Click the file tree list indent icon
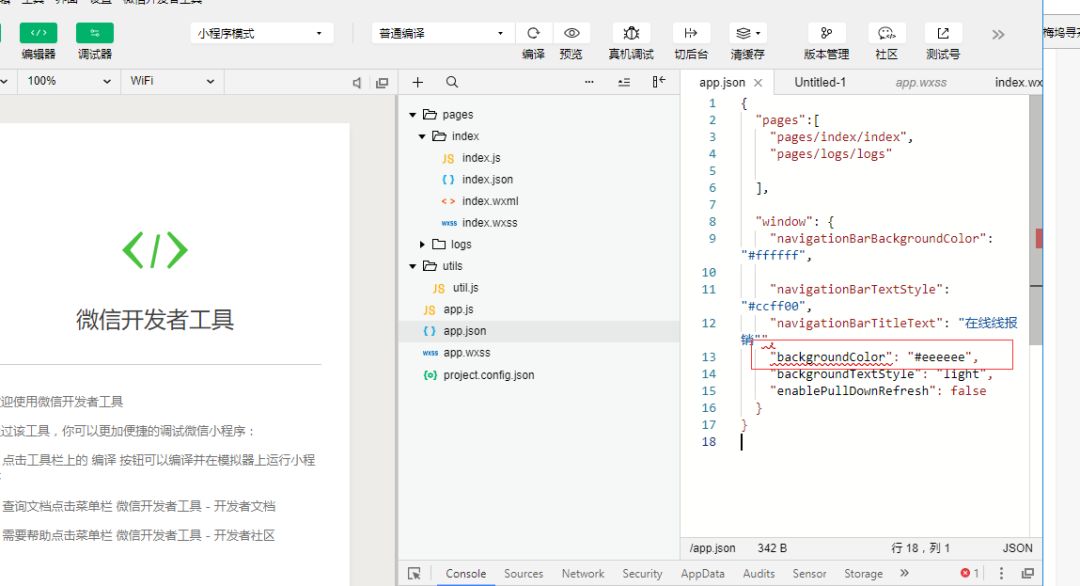 (624, 82)
